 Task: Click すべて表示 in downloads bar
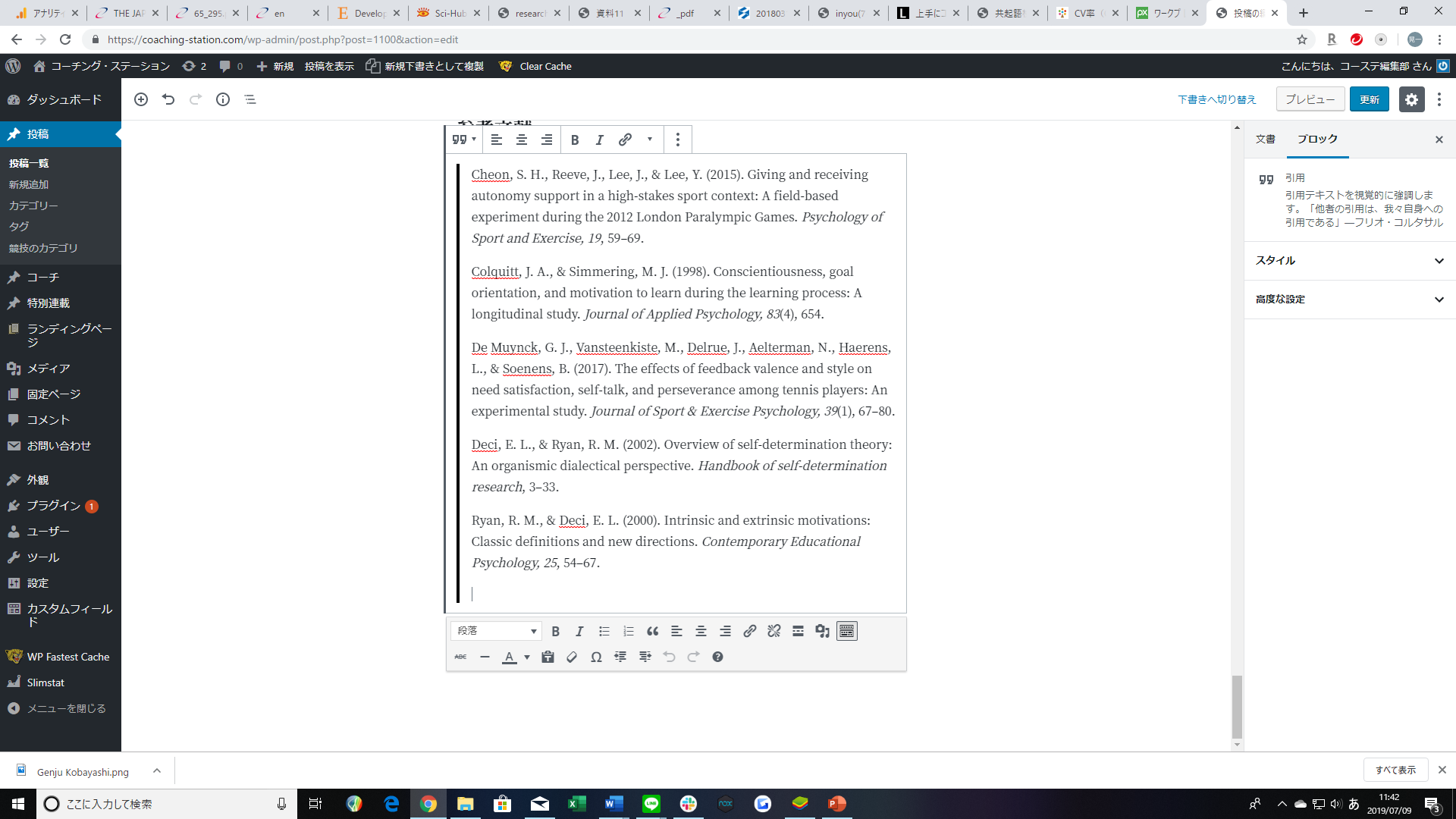1395,770
